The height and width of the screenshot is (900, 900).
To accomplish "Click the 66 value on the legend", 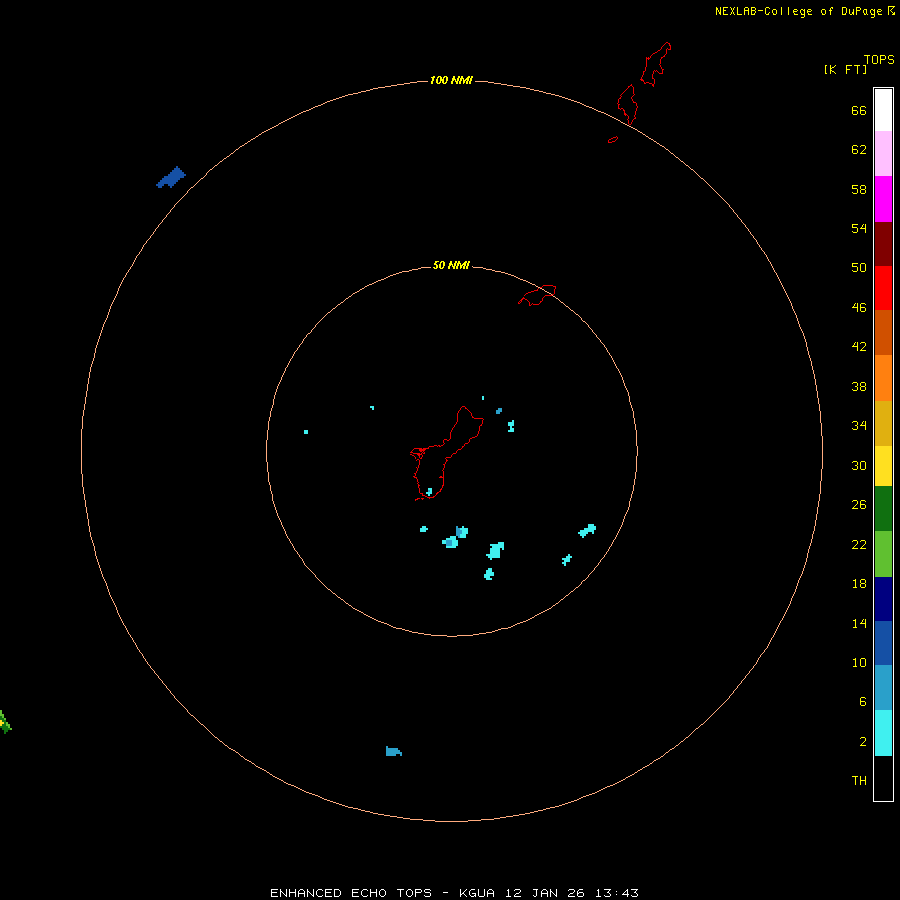I will coord(859,111).
